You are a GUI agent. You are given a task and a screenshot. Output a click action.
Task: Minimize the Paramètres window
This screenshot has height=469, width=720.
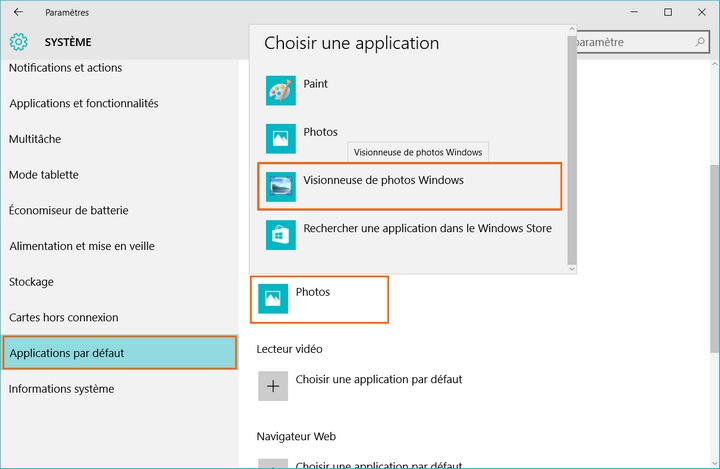point(634,12)
